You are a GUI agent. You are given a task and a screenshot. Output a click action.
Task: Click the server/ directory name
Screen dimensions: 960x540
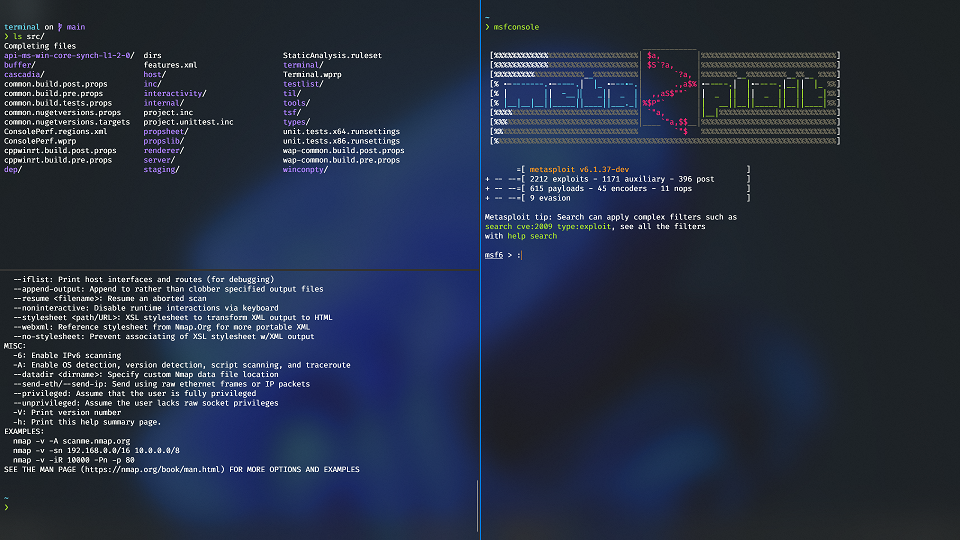(159, 160)
